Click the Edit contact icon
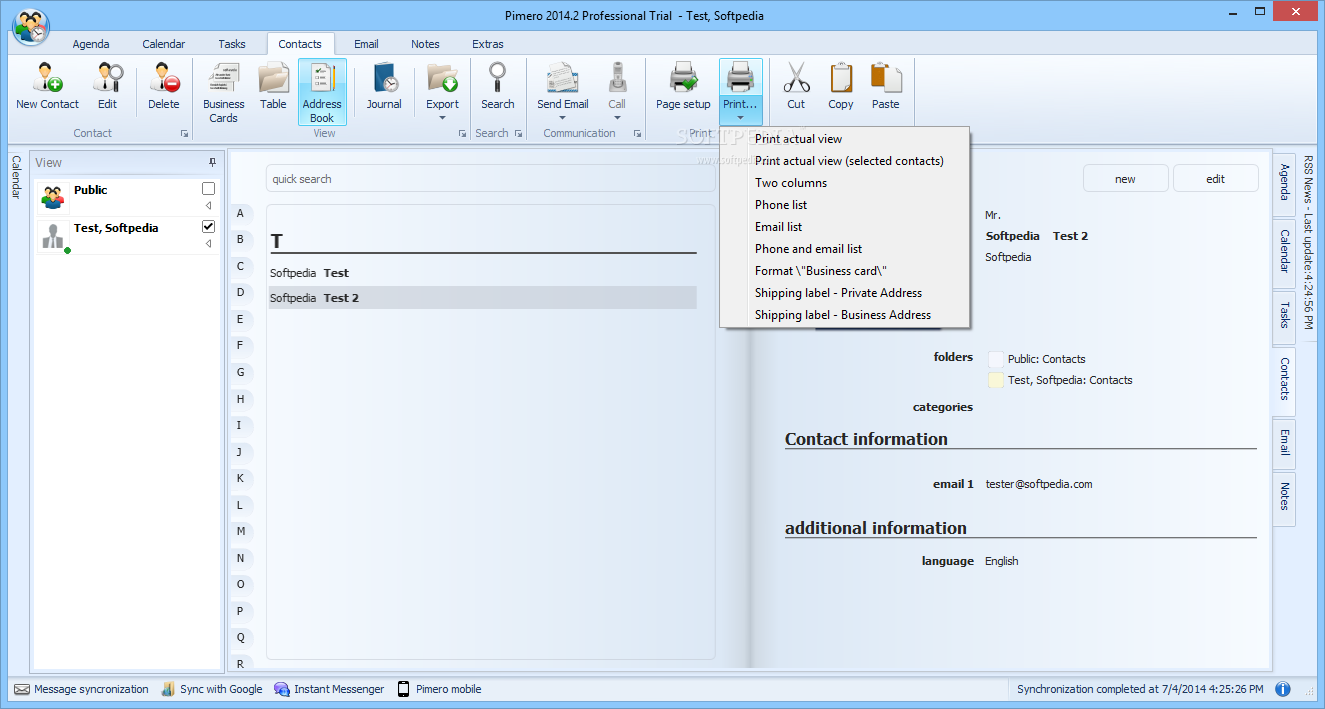This screenshot has width=1325, height=709. pos(107,78)
